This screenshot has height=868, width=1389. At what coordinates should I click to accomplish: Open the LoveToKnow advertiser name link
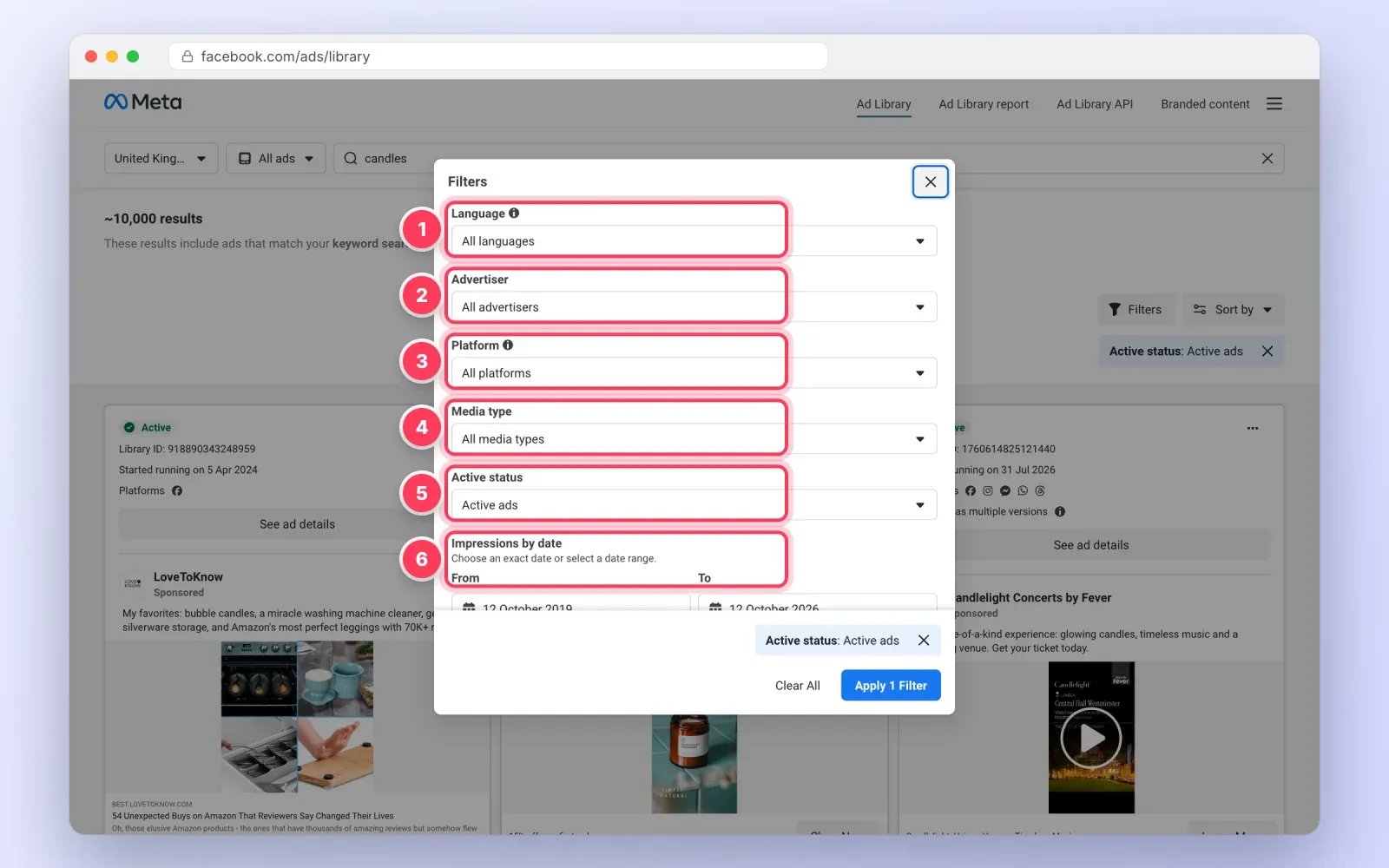(188, 577)
